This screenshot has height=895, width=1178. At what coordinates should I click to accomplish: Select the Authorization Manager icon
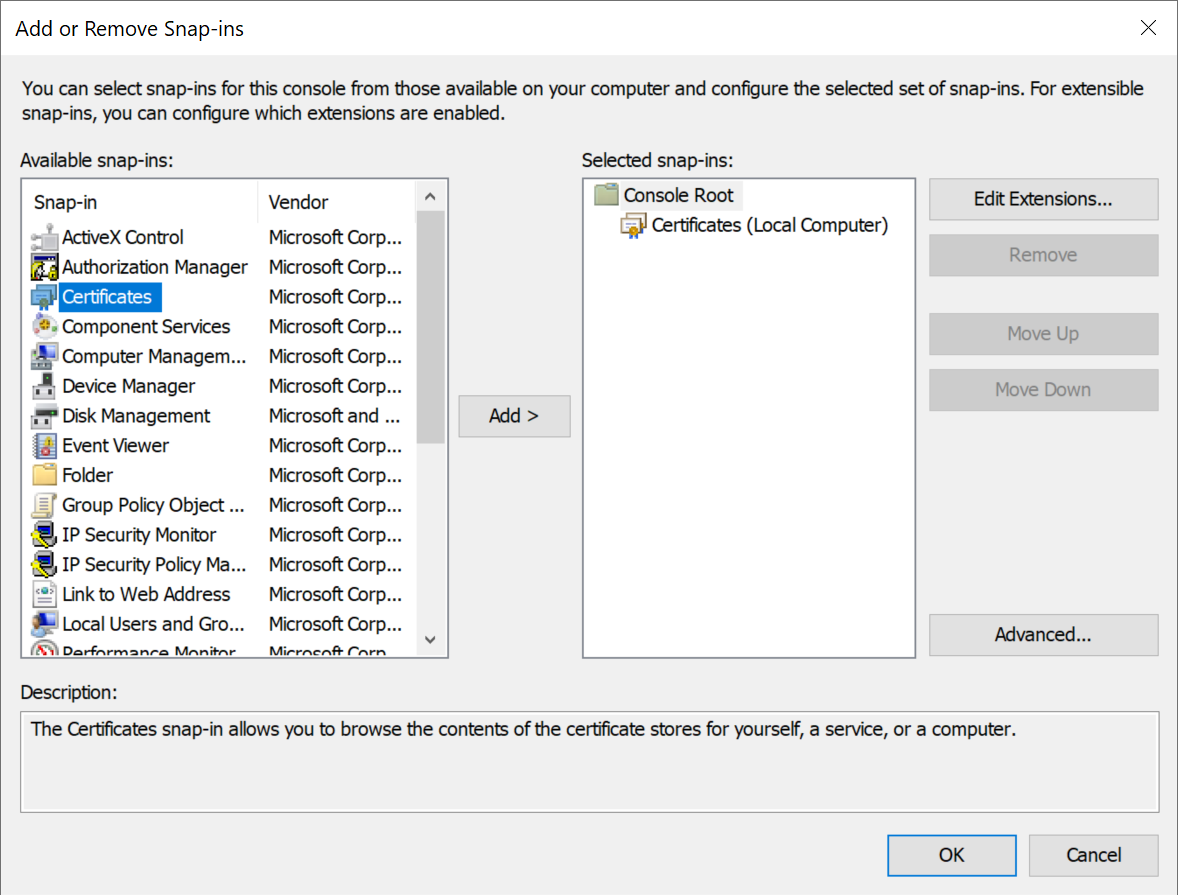click(x=45, y=268)
